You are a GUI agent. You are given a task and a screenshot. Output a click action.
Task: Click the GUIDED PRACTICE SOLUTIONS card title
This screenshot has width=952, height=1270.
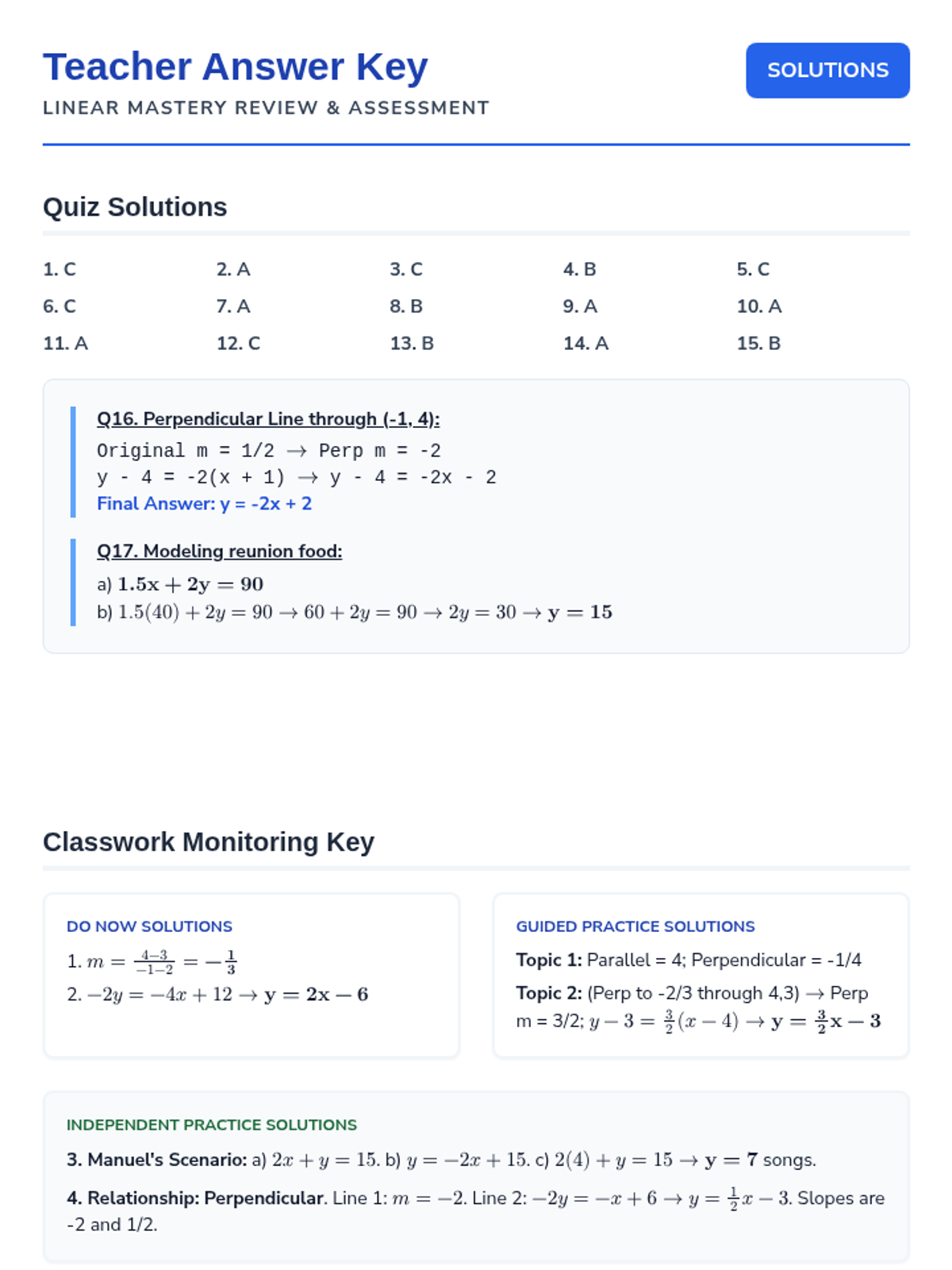(x=635, y=926)
